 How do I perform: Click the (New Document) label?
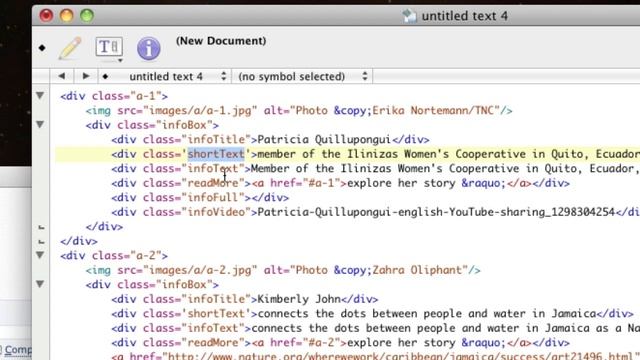tap(221, 41)
